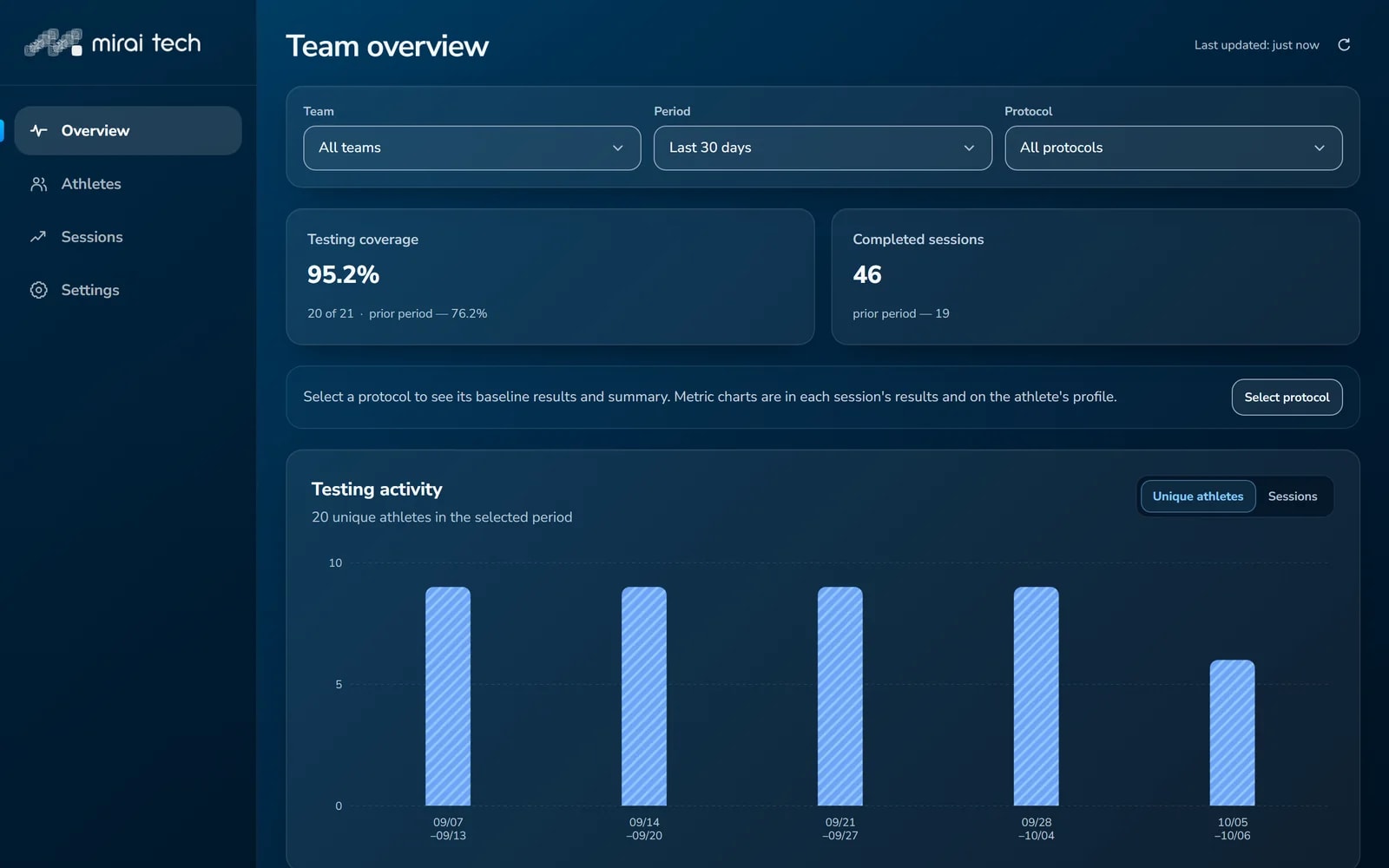
Task: Open the All teams dropdown
Action: pos(472,148)
